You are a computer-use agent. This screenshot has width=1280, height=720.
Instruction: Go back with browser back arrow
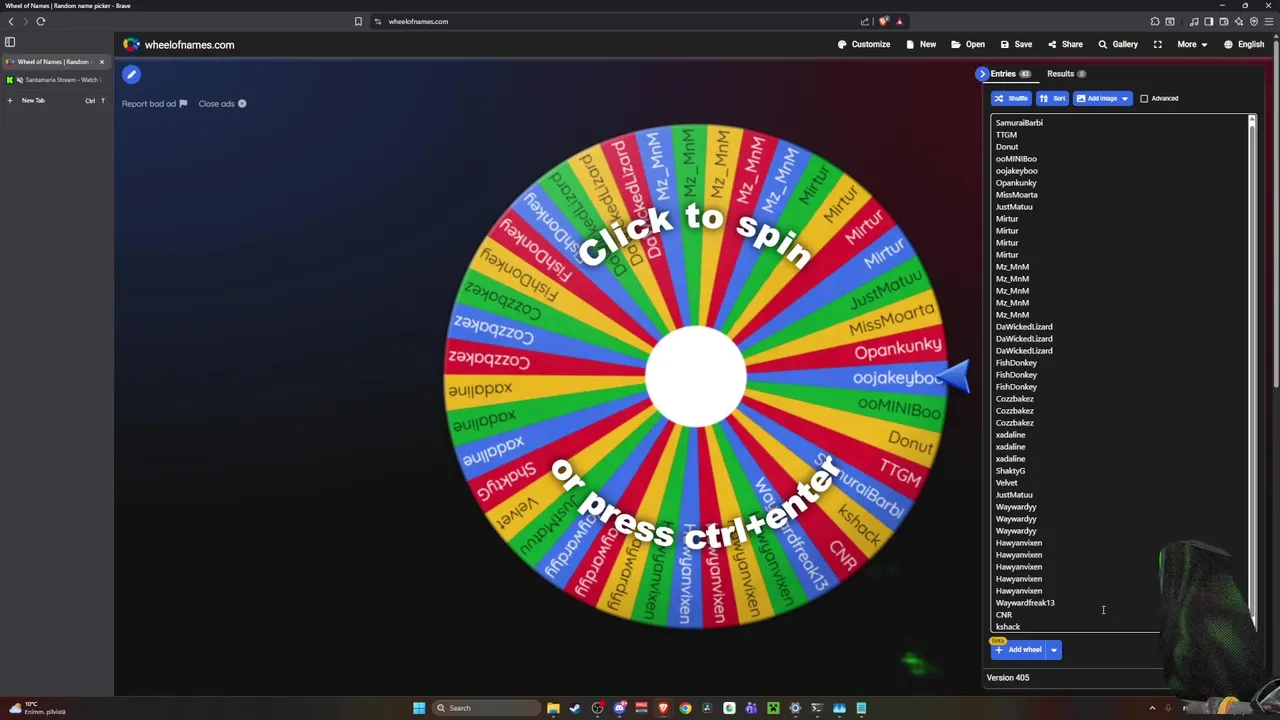[x=11, y=21]
